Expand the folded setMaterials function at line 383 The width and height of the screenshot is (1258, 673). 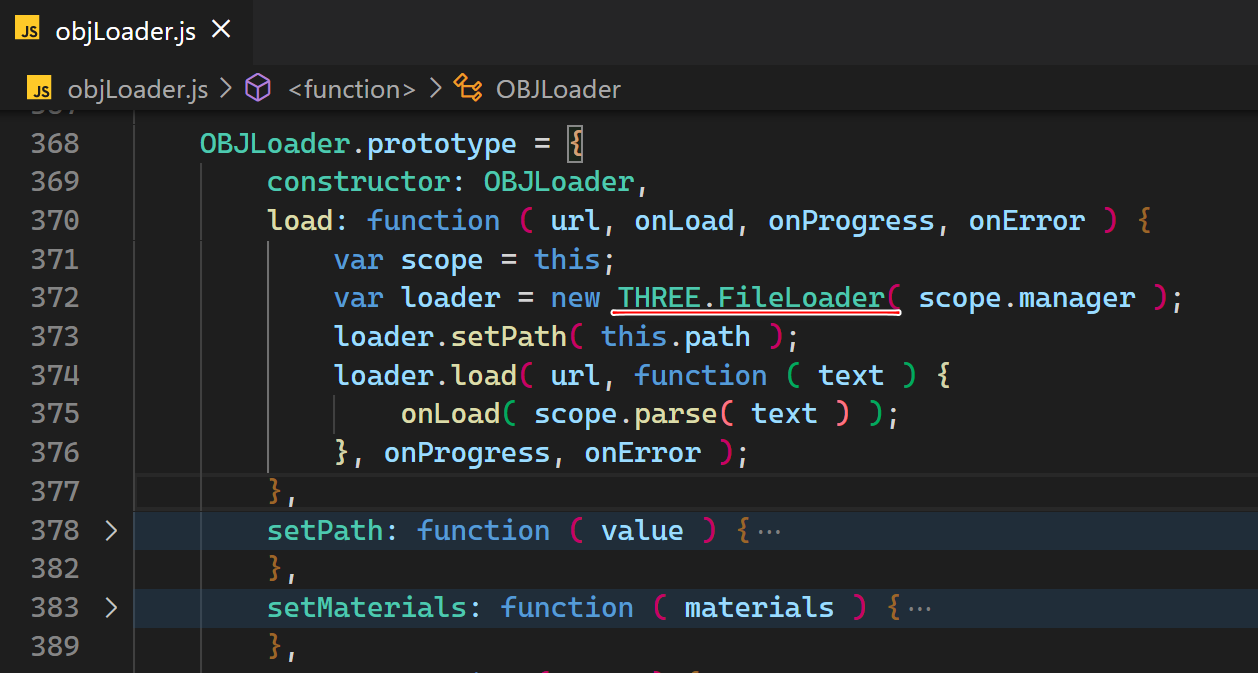[x=111, y=607]
